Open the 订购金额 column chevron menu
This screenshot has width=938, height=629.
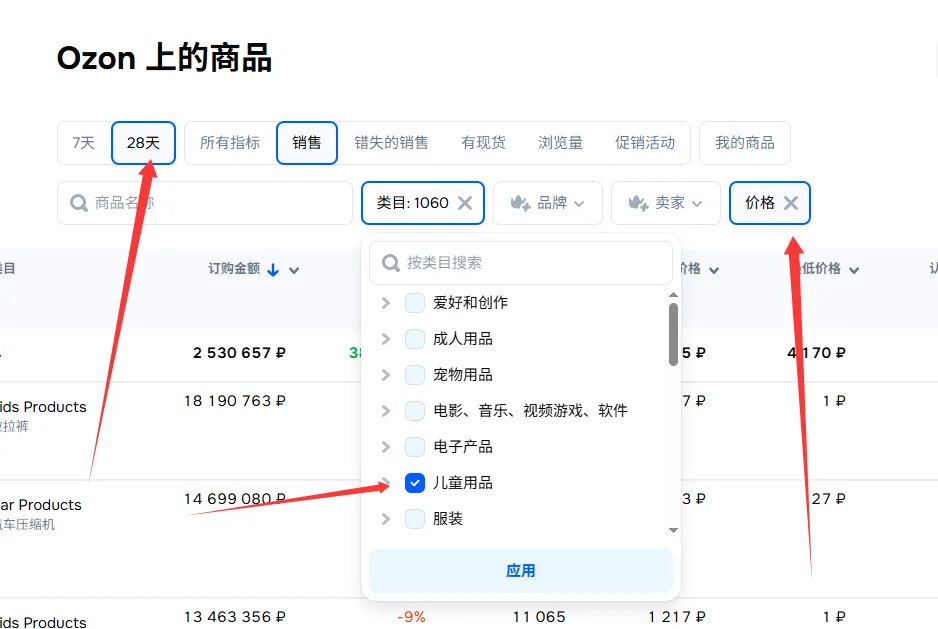(294, 271)
